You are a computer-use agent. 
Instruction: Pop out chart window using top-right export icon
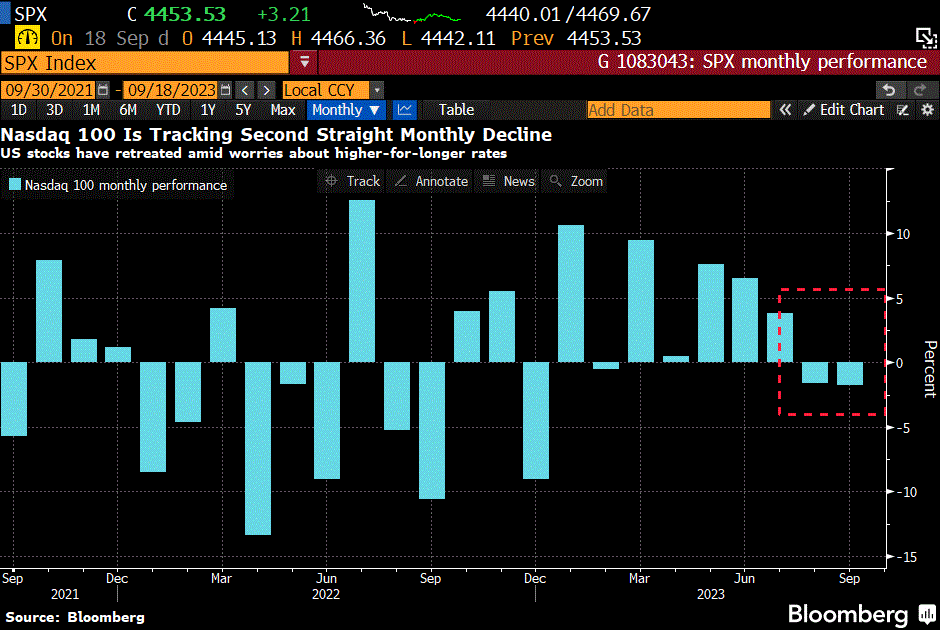(926, 38)
